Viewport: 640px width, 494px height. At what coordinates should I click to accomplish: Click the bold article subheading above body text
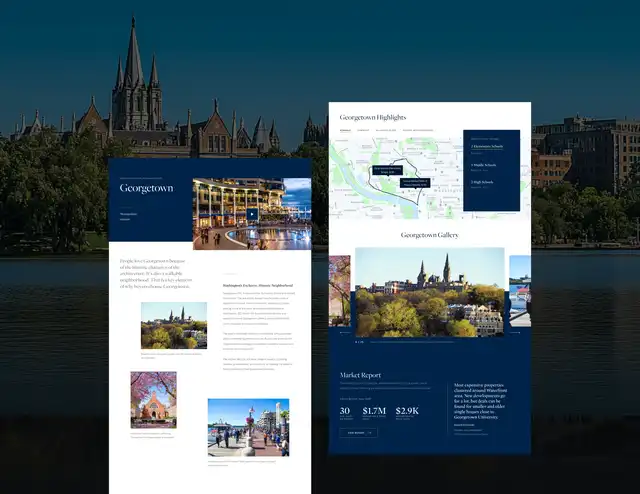258,285
